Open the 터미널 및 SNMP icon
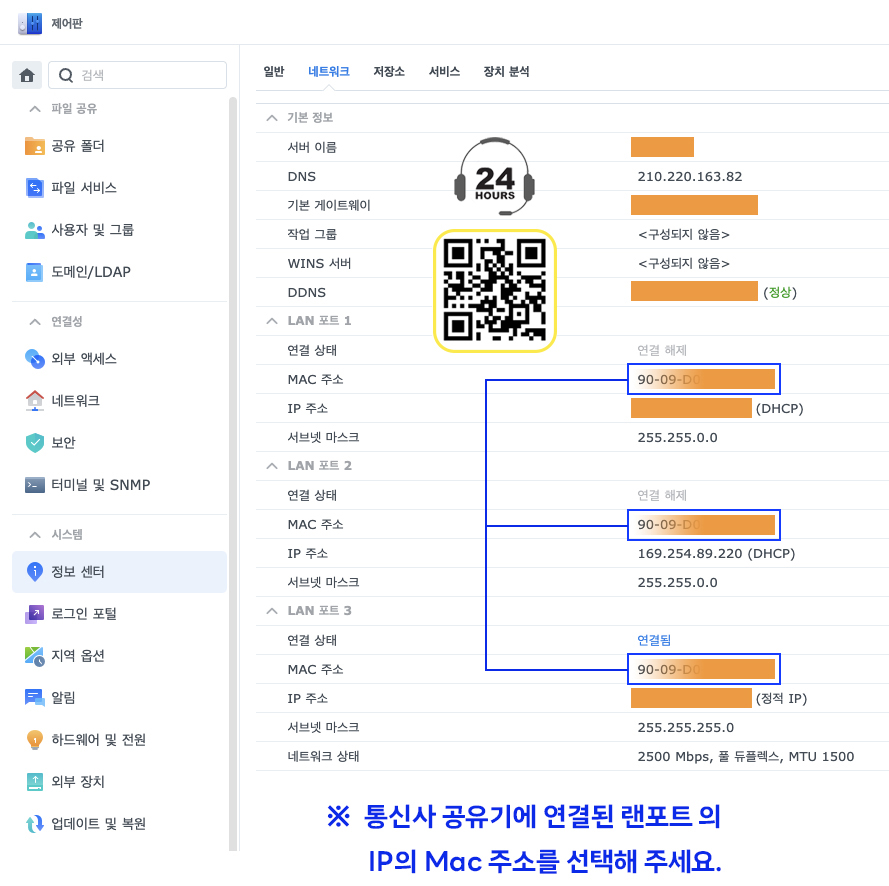 point(35,485)
